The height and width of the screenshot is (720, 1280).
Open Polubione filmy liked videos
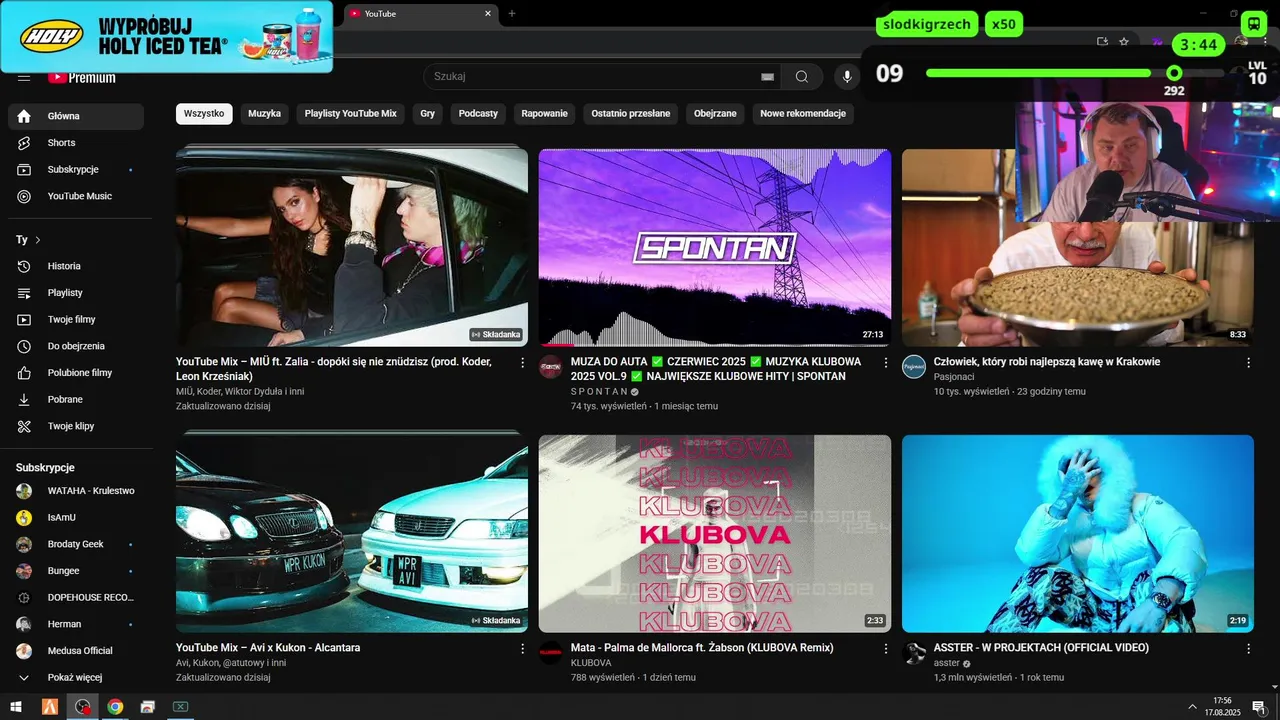76,373
